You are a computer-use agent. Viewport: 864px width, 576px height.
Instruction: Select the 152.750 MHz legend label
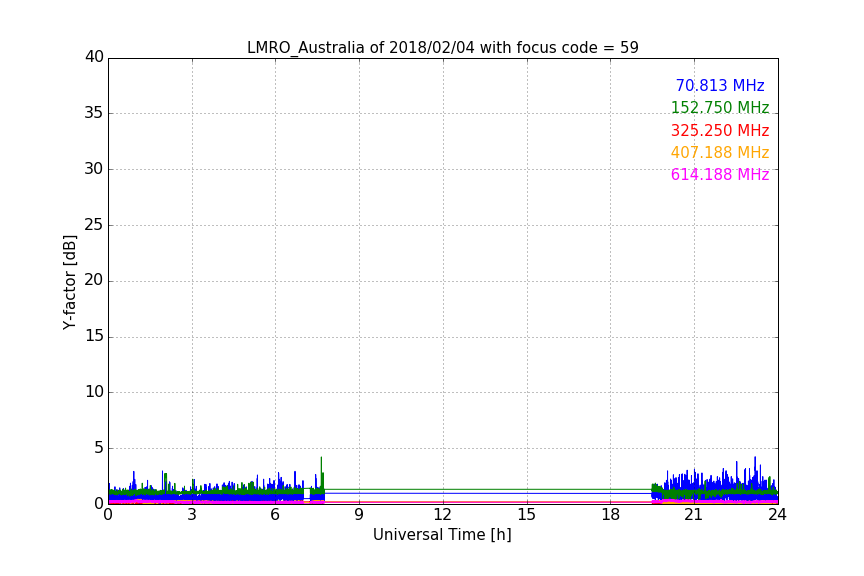tap(720, 107)
